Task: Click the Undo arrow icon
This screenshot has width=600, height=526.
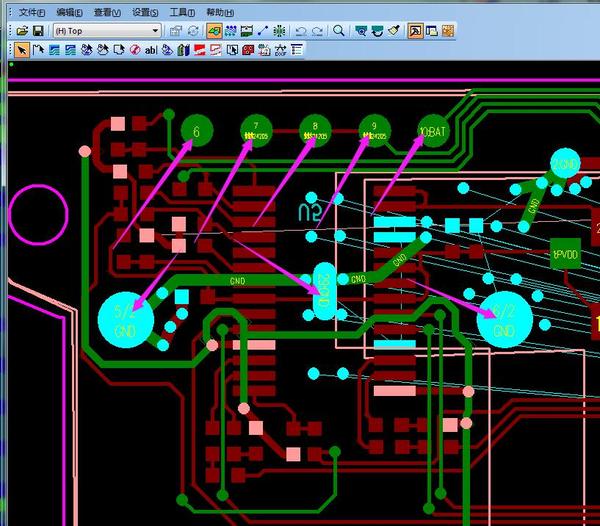Action: tap(301, 31)
